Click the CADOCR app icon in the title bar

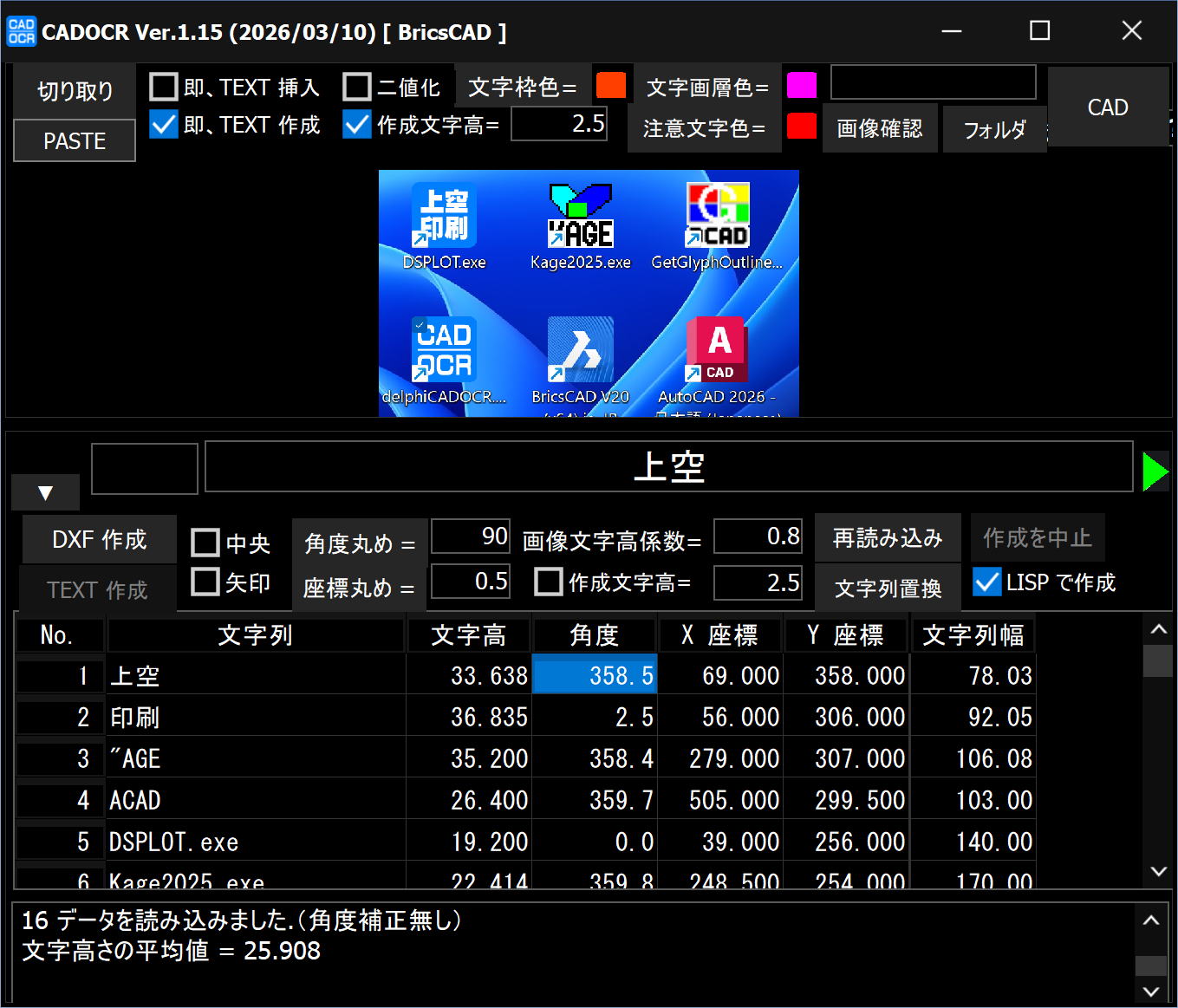click(21, 32)
